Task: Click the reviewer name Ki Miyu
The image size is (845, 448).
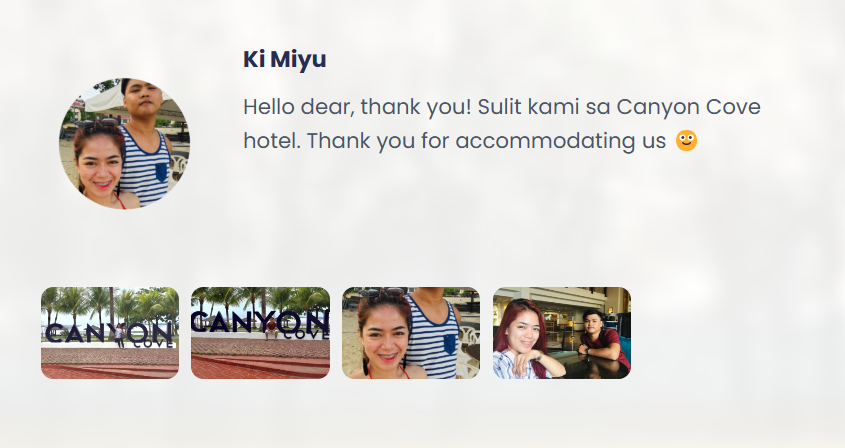Action: 285,59
